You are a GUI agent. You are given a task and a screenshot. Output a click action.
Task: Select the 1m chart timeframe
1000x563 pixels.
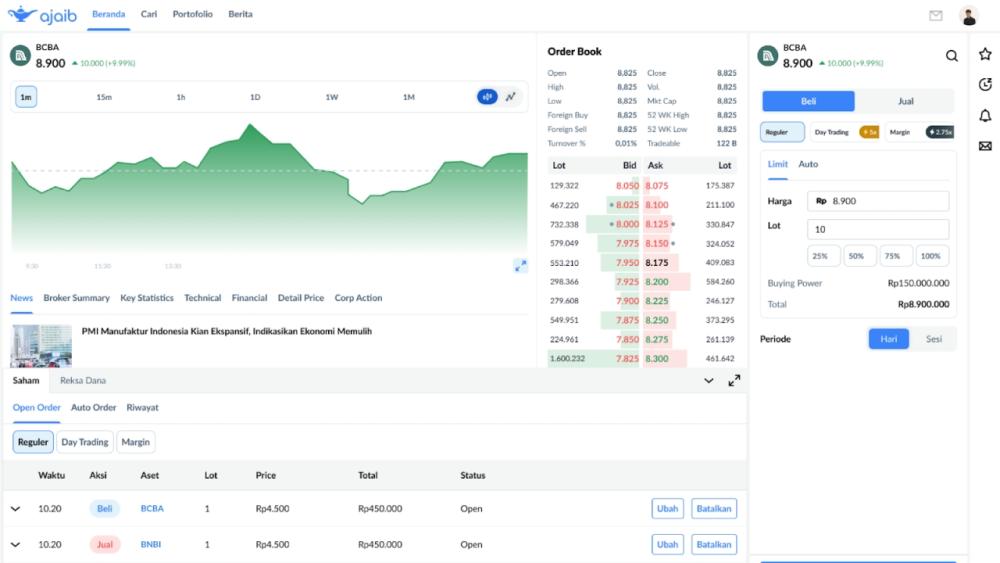coord(26,97)
